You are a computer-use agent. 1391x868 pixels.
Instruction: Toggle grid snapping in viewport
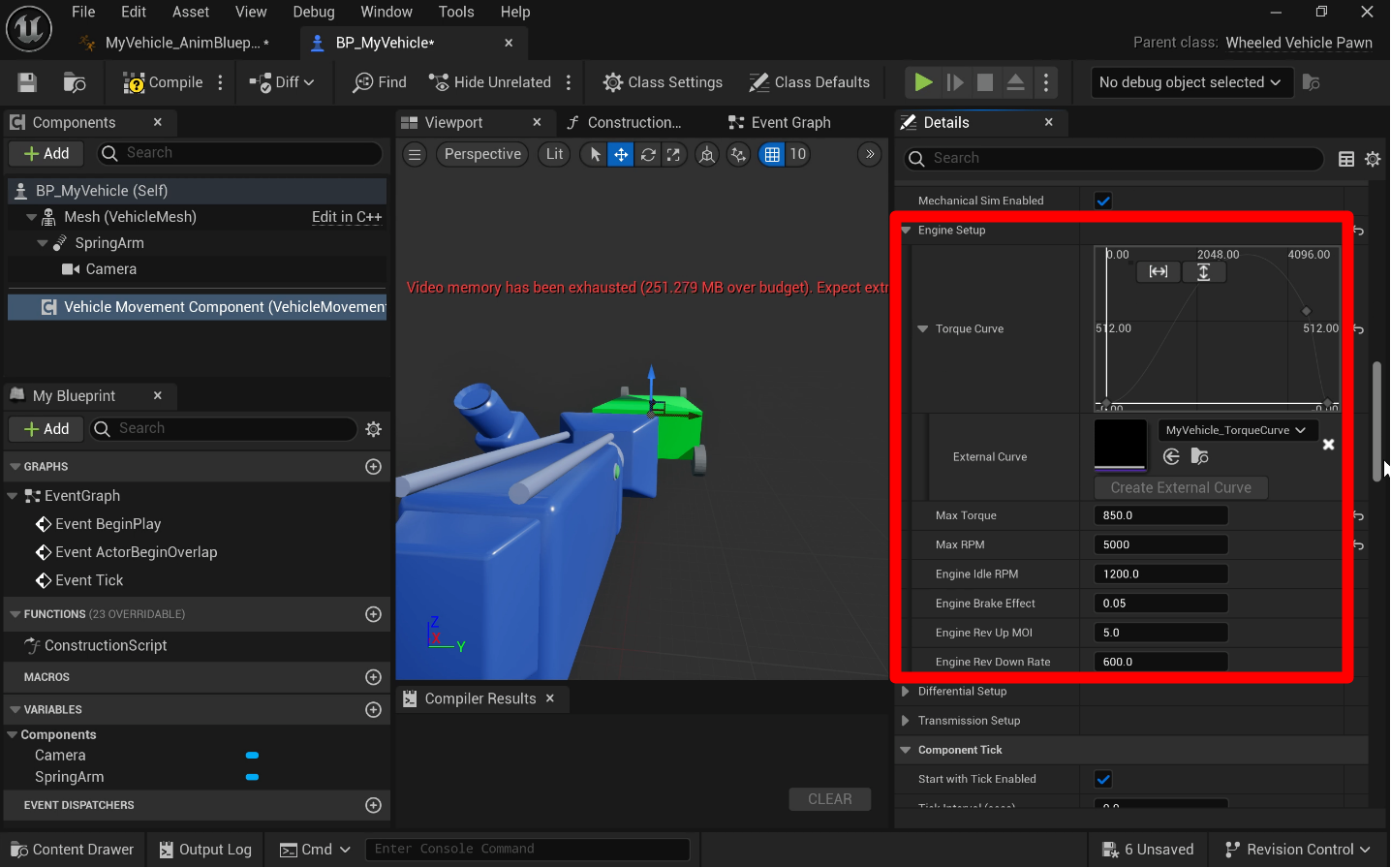[x=772, y=154]
